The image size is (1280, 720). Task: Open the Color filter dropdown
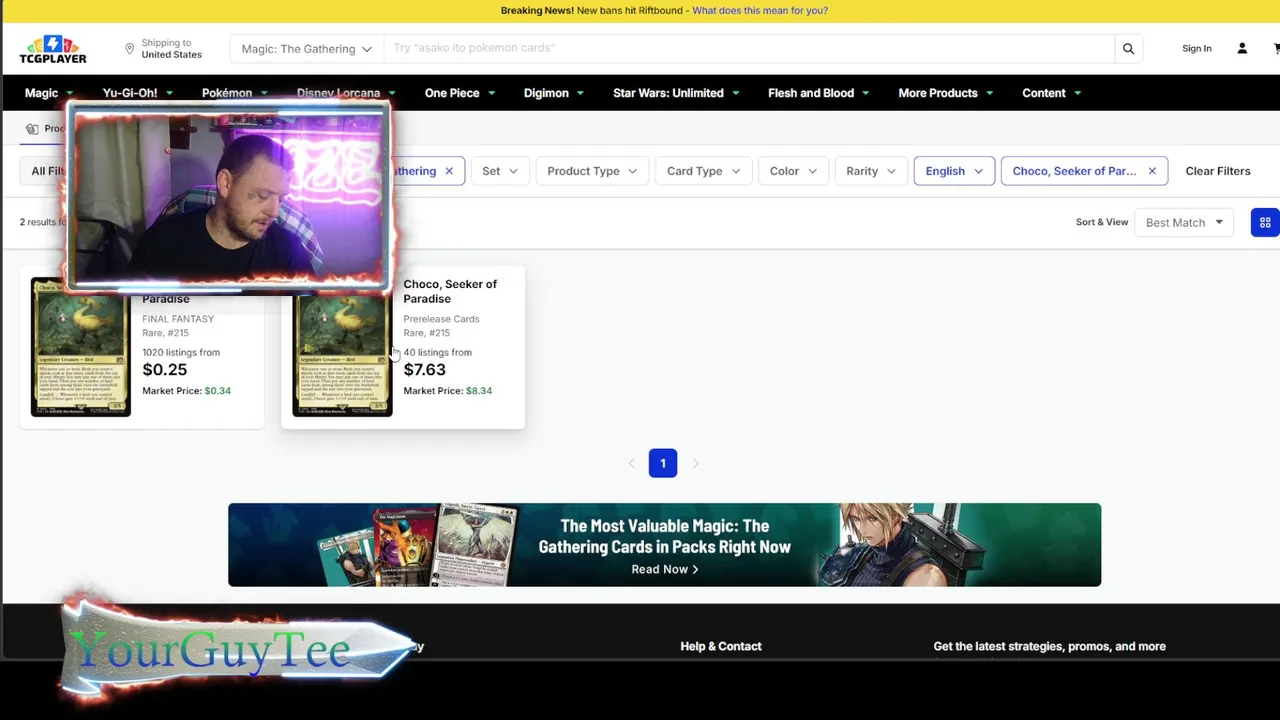793,171
